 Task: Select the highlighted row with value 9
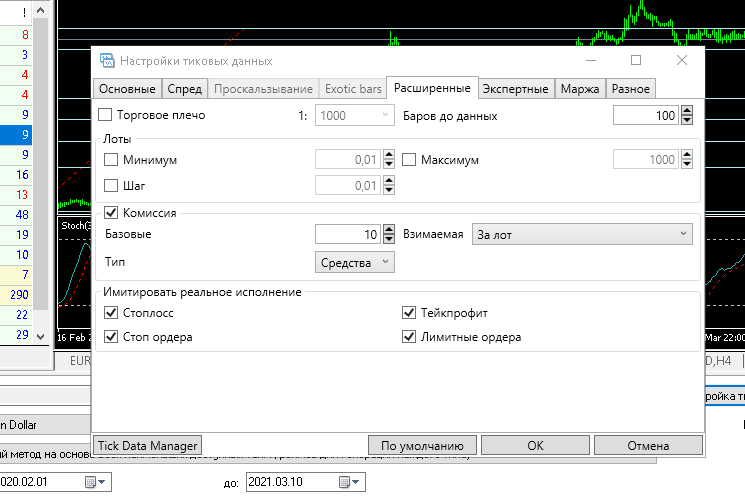[x=16, y=135]
